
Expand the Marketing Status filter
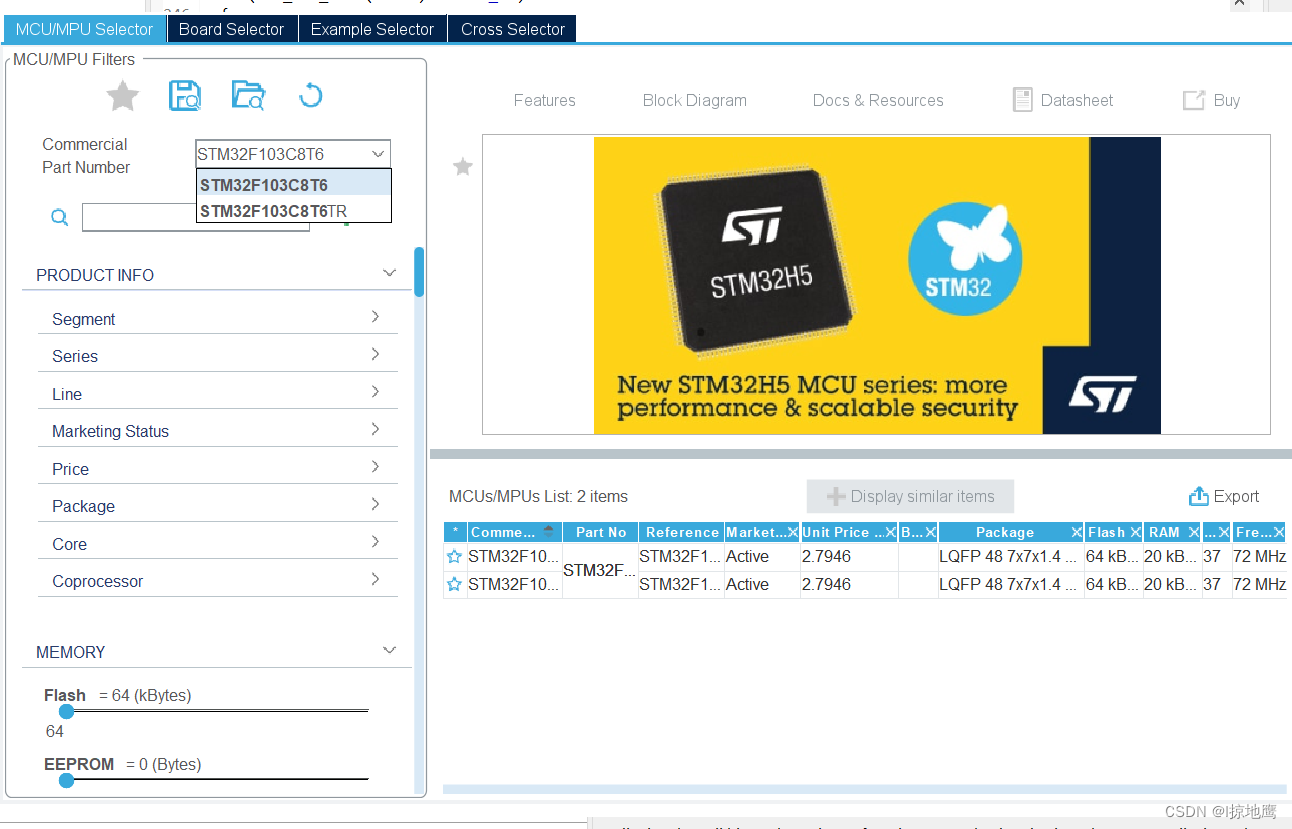(375, 429)
